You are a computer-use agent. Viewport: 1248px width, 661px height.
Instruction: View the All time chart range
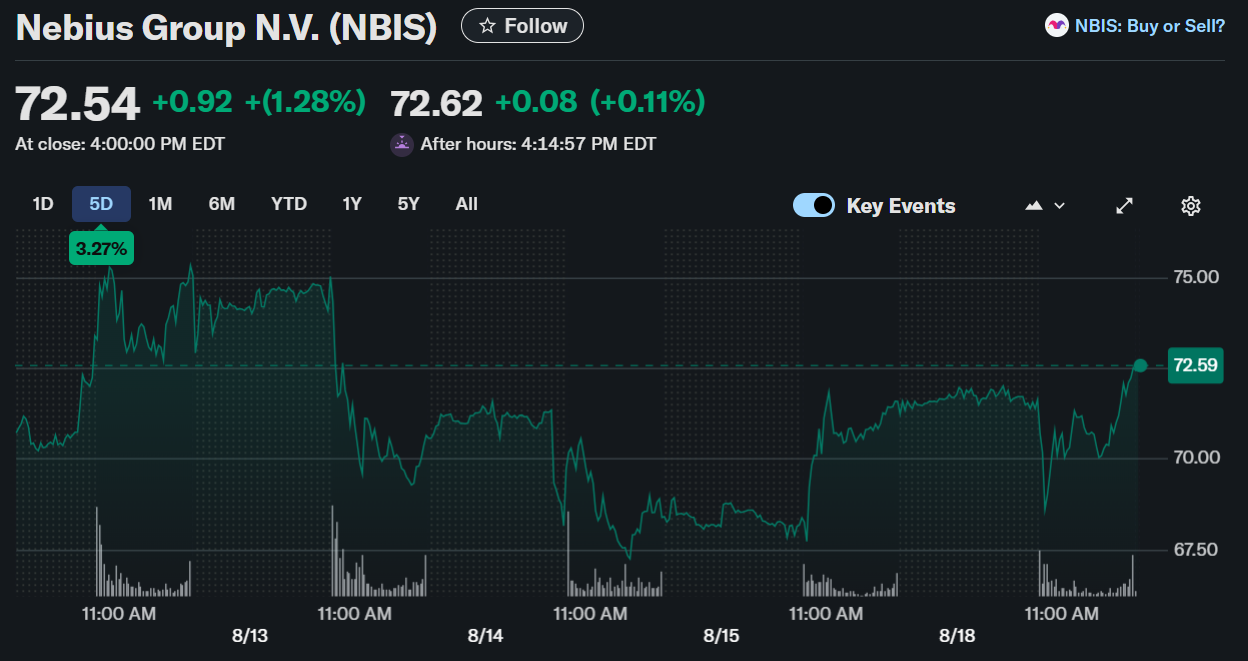466,204
